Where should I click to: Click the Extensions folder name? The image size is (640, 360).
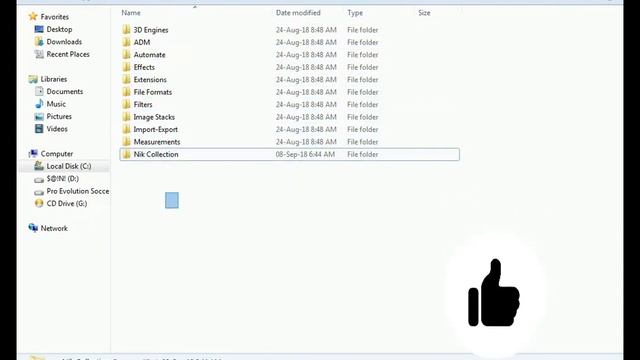tap(150, 80)
